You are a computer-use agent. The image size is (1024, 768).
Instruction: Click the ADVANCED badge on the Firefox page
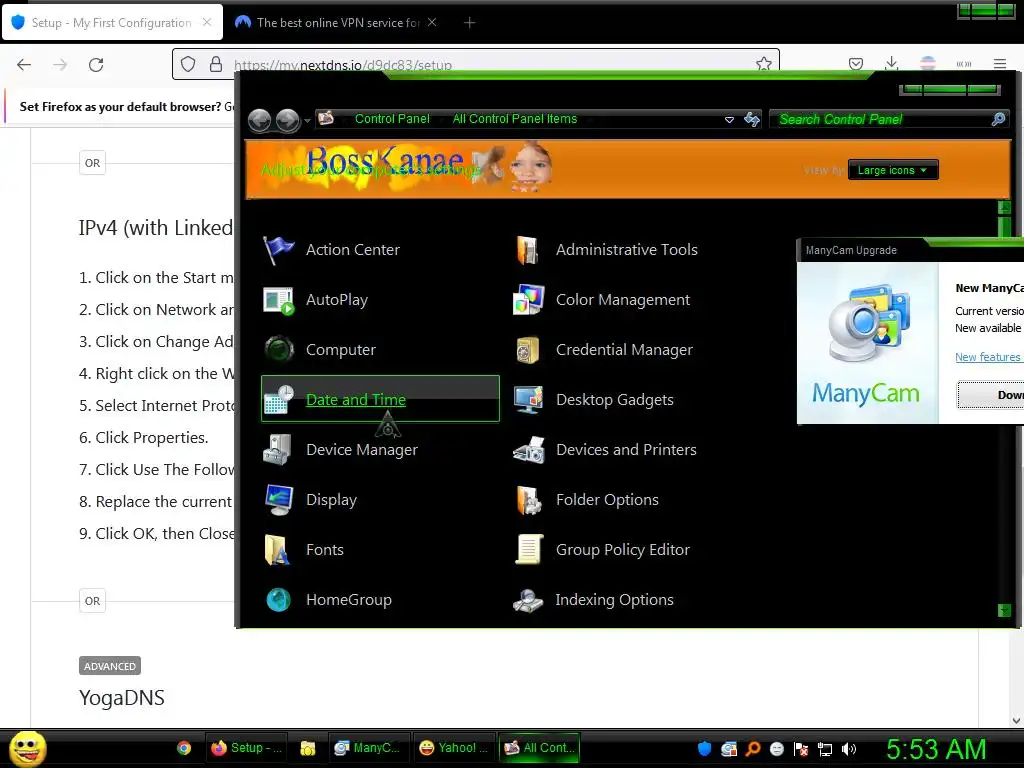click(x=110, y=666)
